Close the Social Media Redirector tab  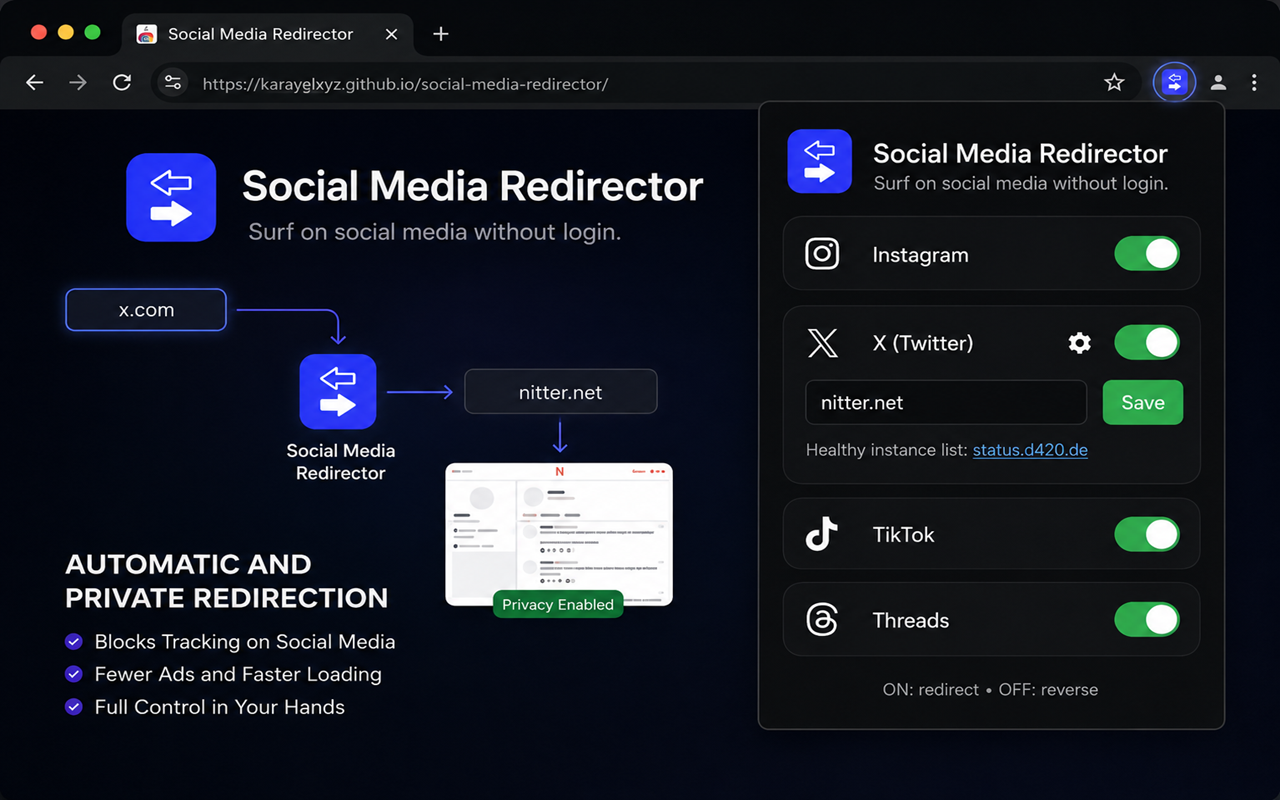[392, 34]
